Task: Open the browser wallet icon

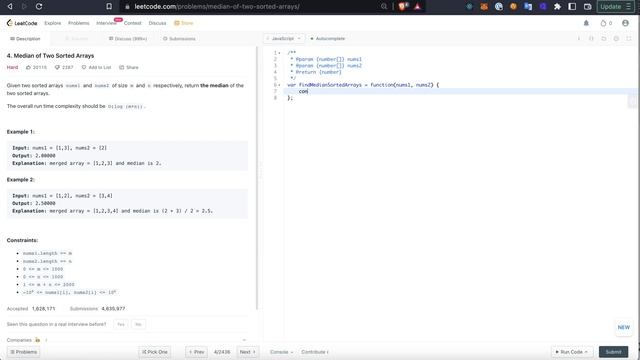Action: coord(587,7)
